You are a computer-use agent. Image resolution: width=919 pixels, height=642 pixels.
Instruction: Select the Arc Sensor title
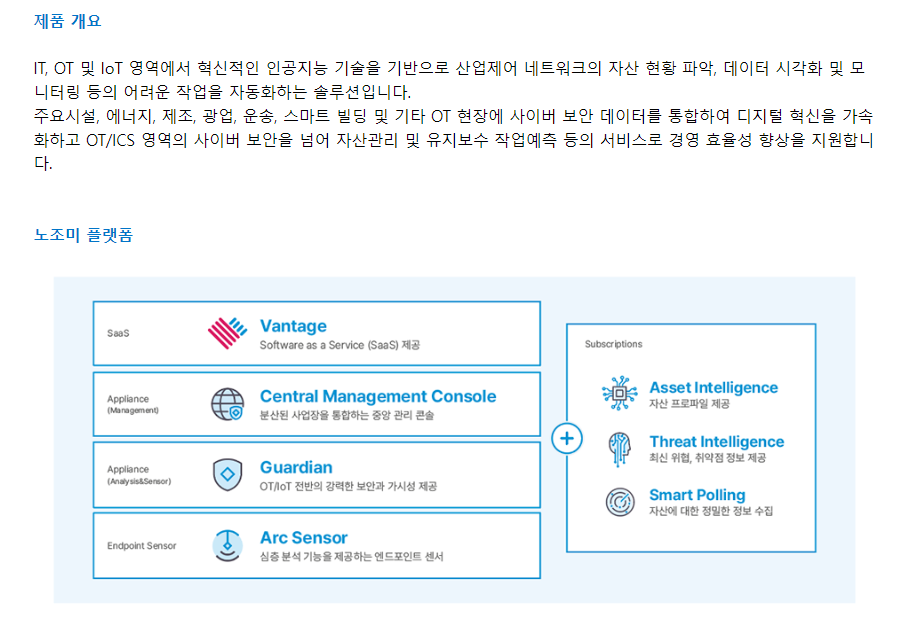304,538
